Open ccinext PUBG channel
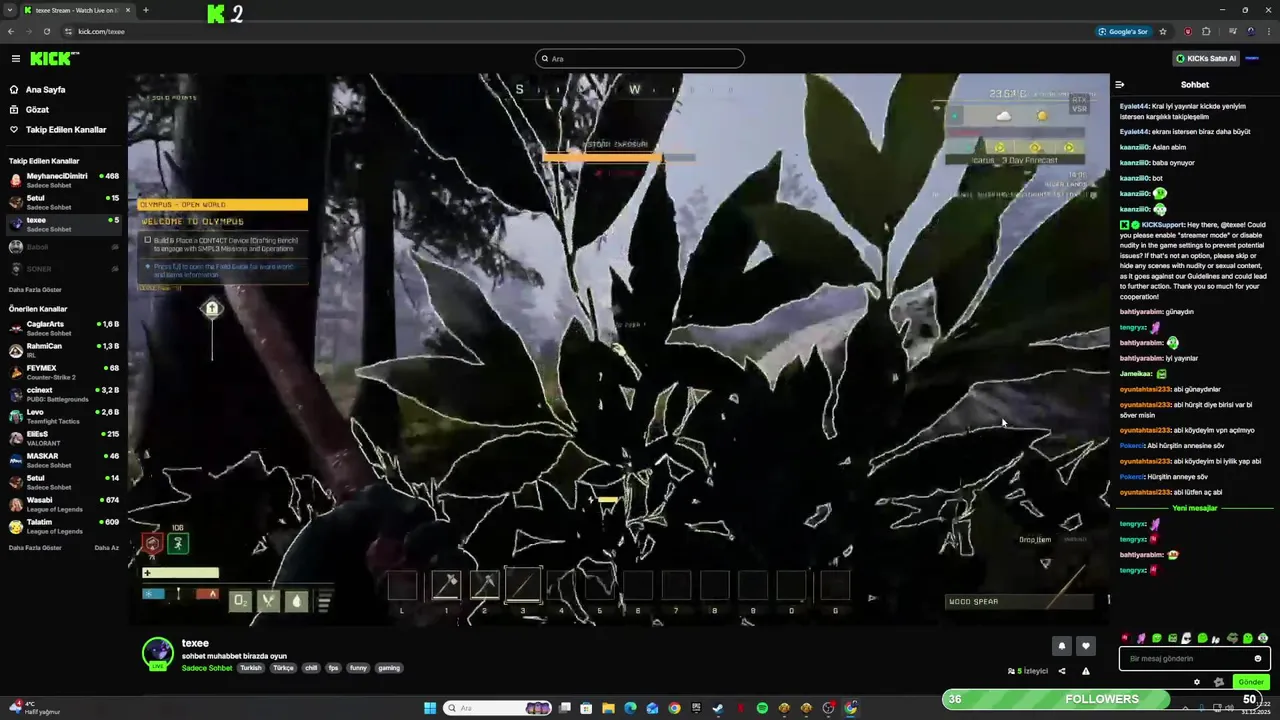 64,394
